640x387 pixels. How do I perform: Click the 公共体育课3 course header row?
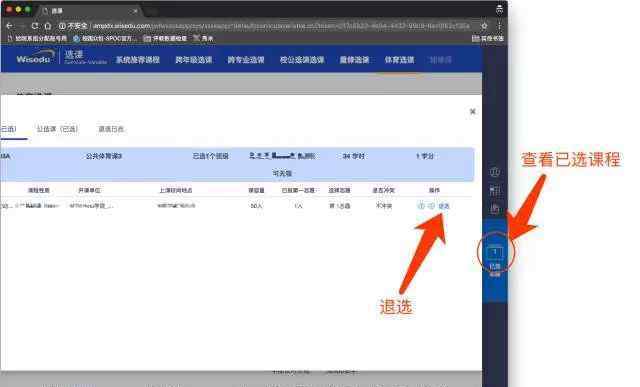[x=237, y=165]
